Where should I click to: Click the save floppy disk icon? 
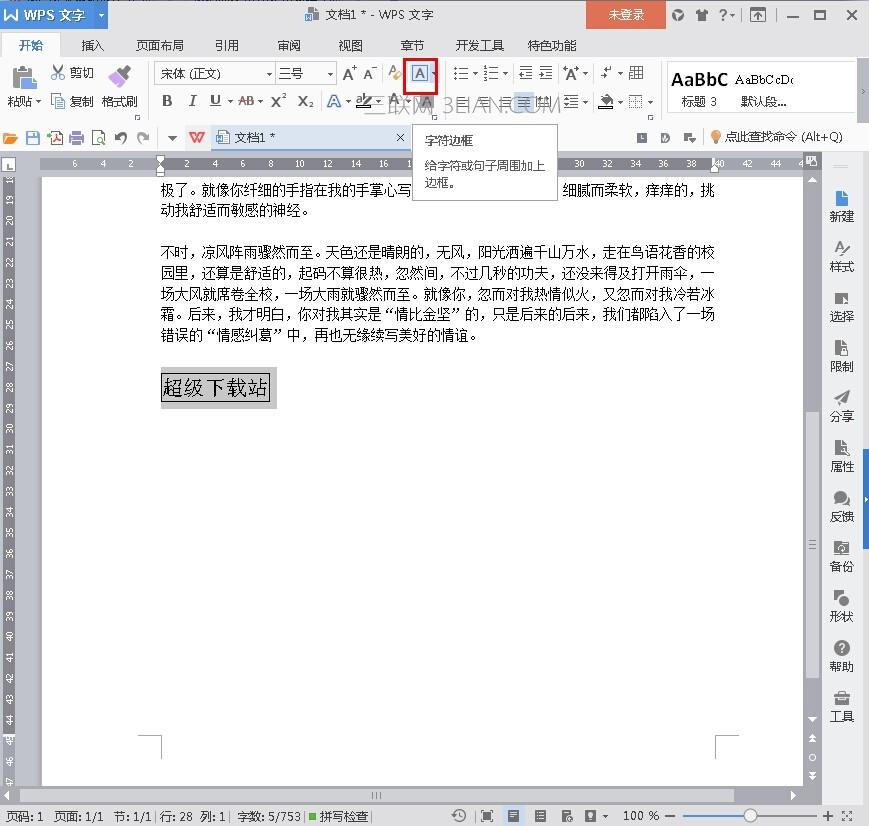point(33,138)
